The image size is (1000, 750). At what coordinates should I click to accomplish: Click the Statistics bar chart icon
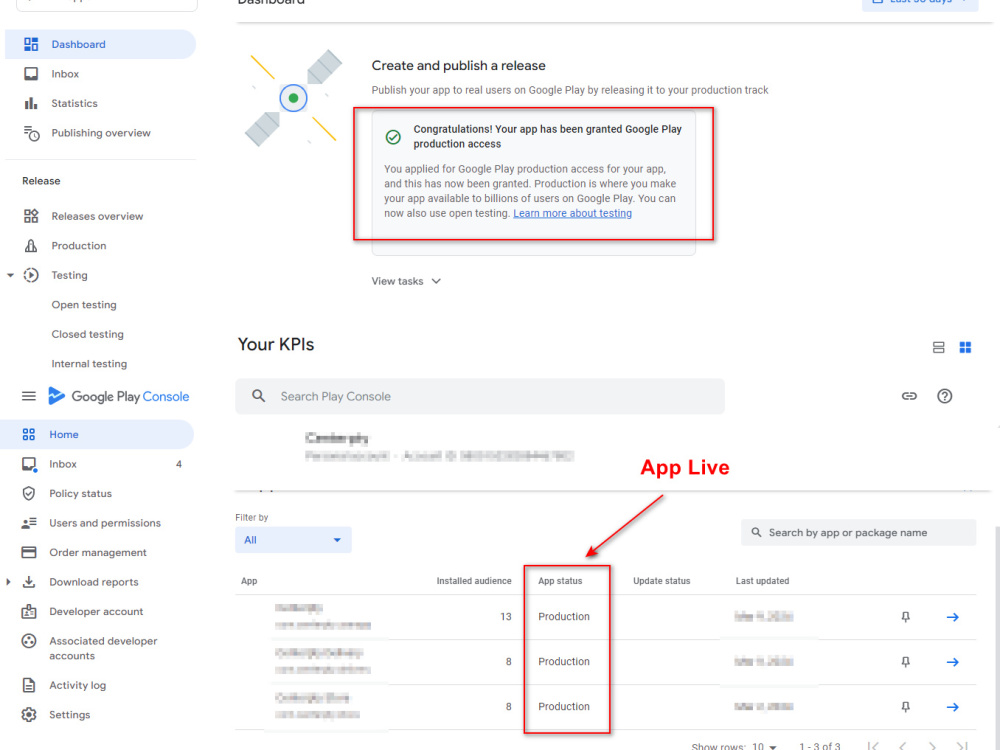click(31, 103)
